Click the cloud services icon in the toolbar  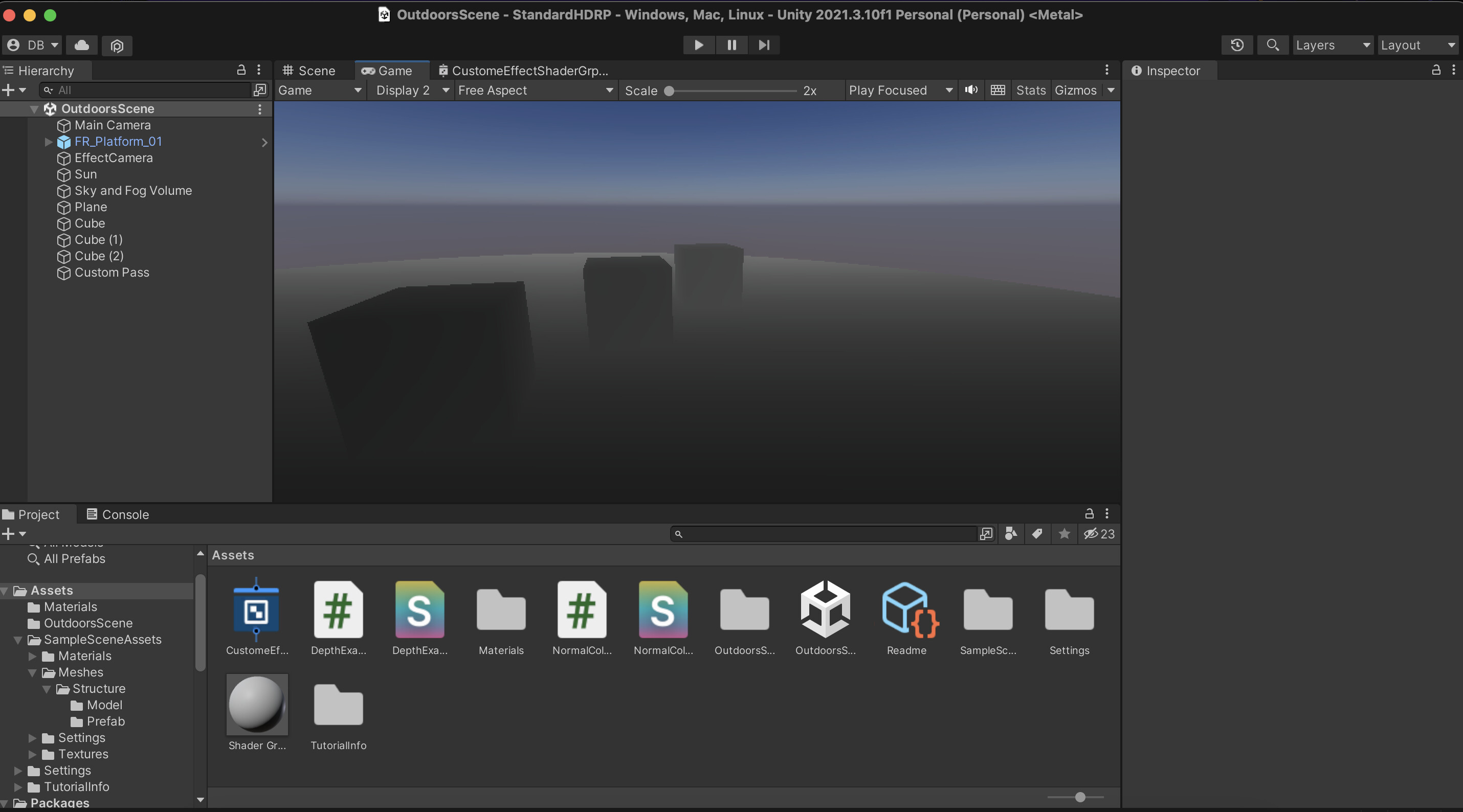click(81, 46)
